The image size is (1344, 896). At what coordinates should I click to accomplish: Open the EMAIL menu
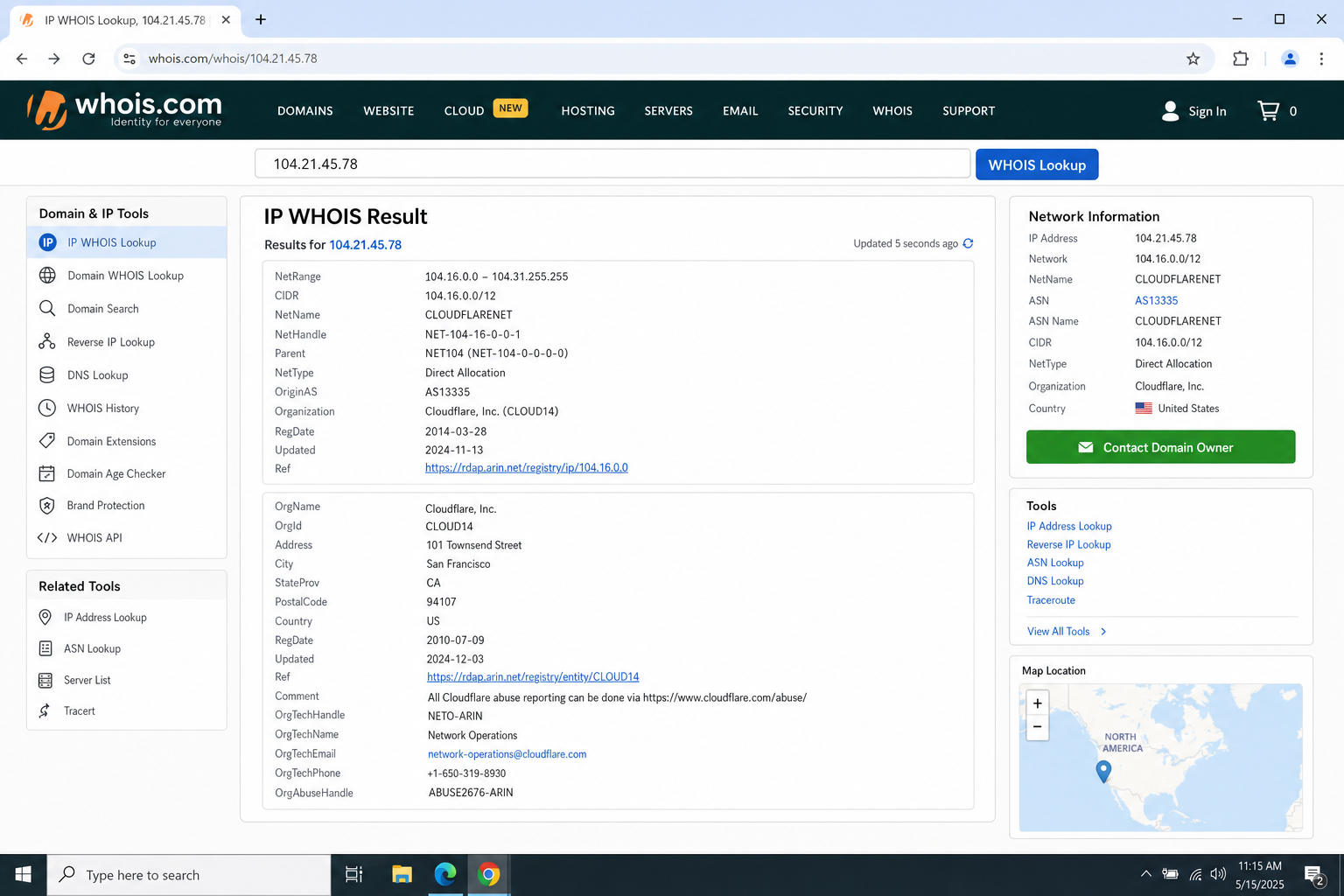740,111
